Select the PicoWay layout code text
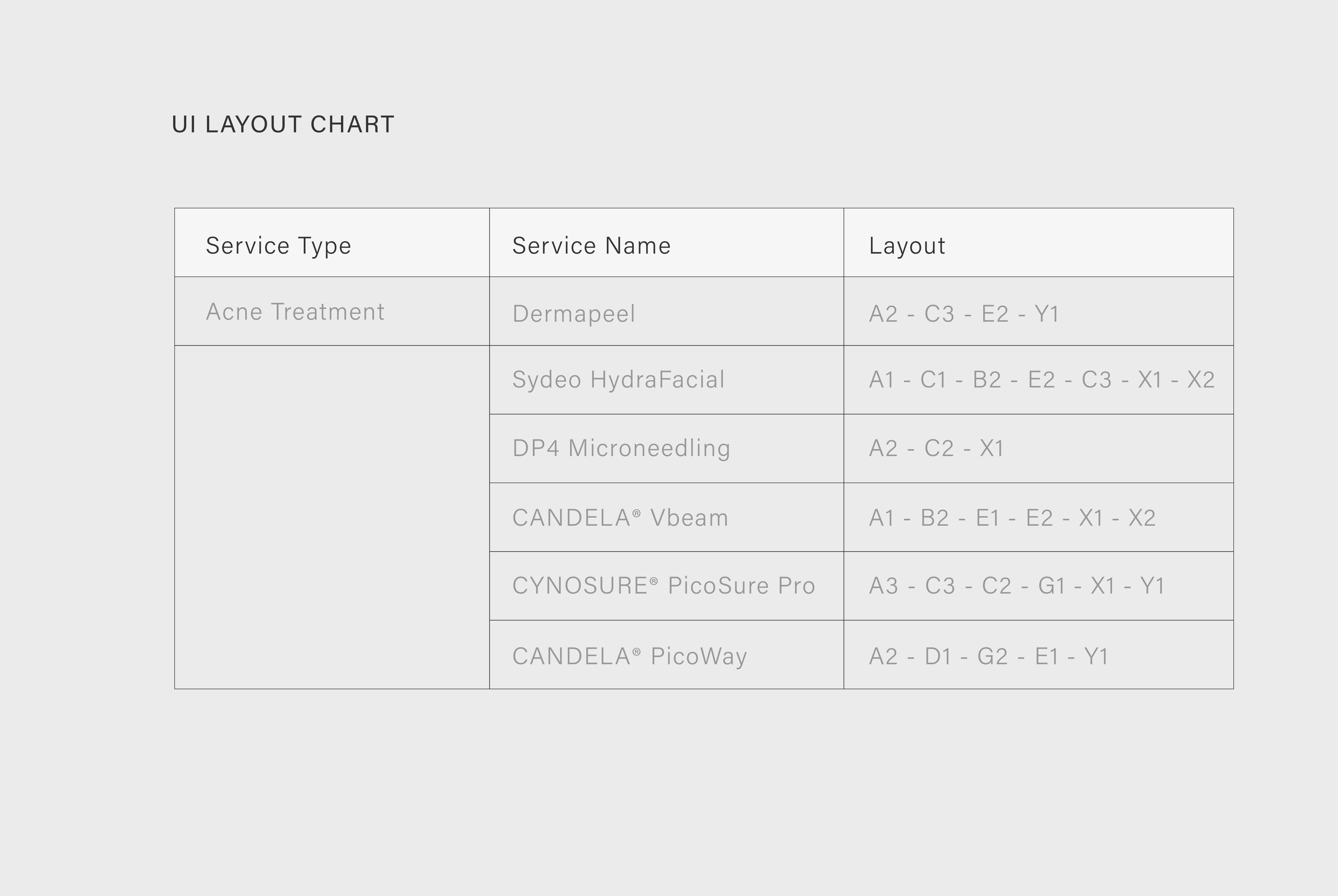This screenshot has width=1338, height=896. (988, 656)
